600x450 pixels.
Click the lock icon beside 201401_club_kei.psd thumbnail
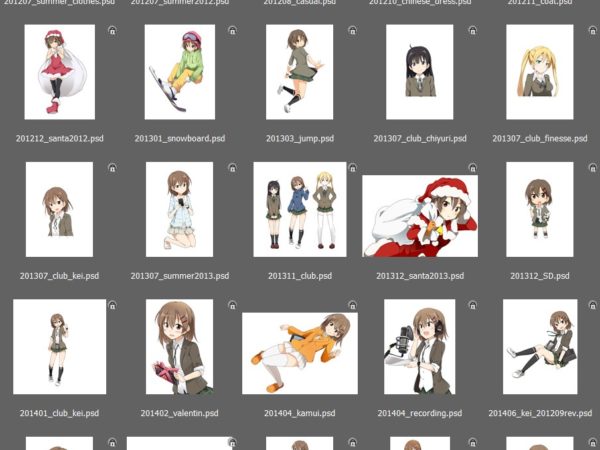point(112,305)
